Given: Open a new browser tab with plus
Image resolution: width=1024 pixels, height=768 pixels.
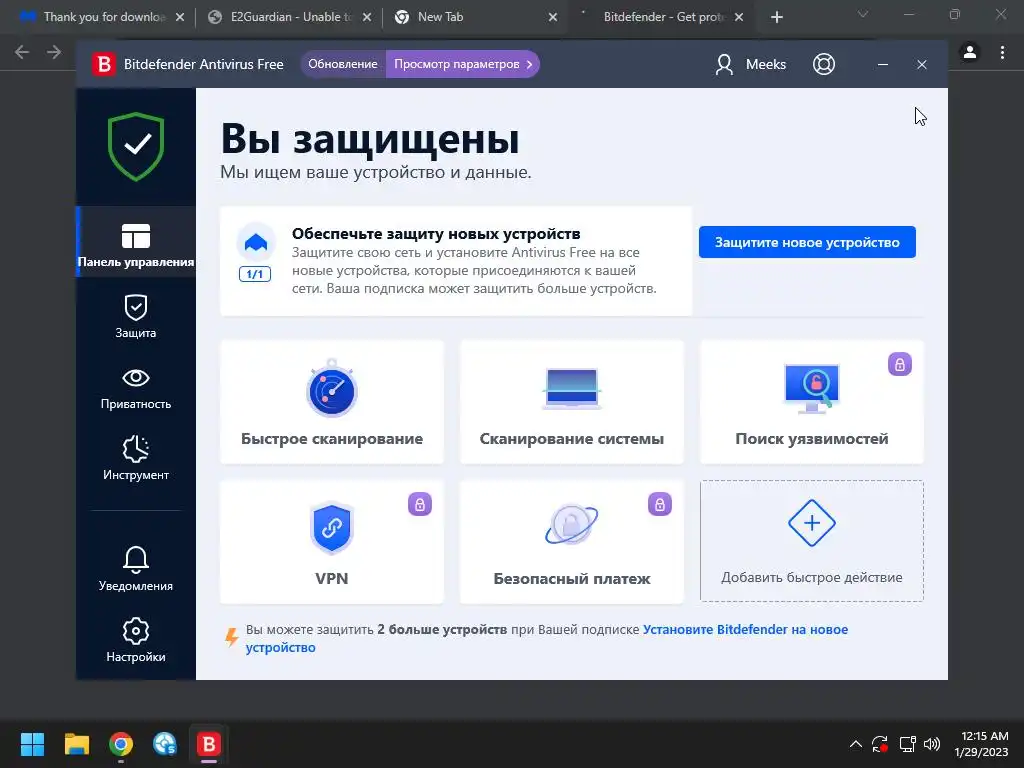Looking at the screenshot, I should [776, 17].
